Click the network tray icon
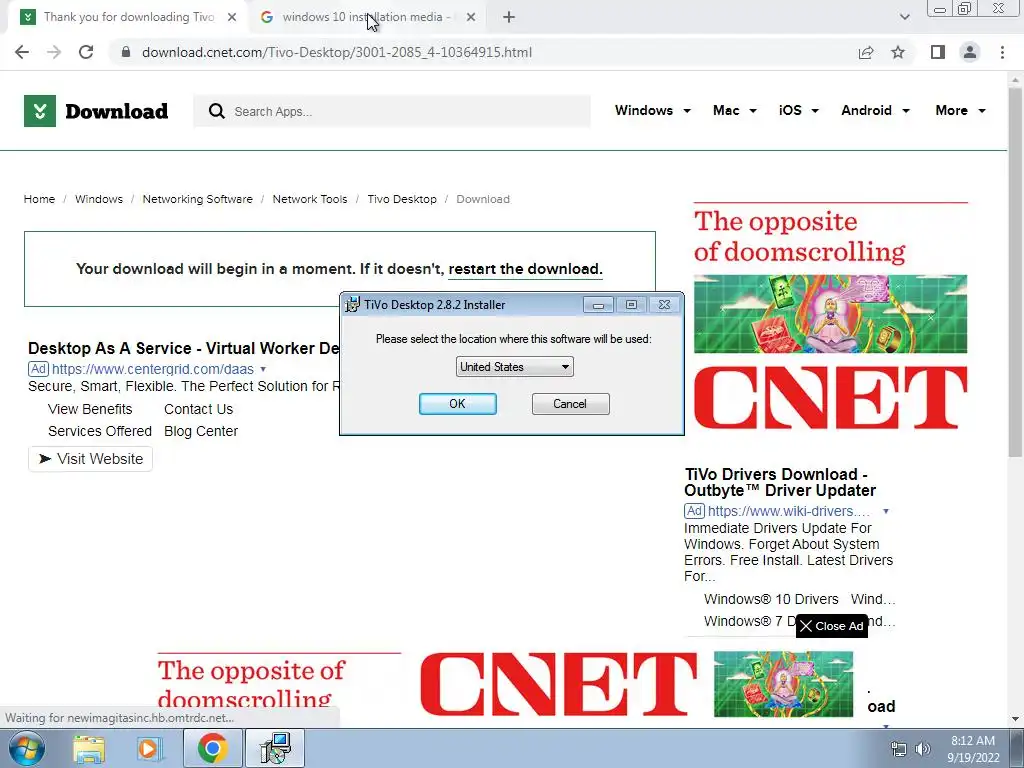This screenshot has height=768, width=1024. (899, 749)
